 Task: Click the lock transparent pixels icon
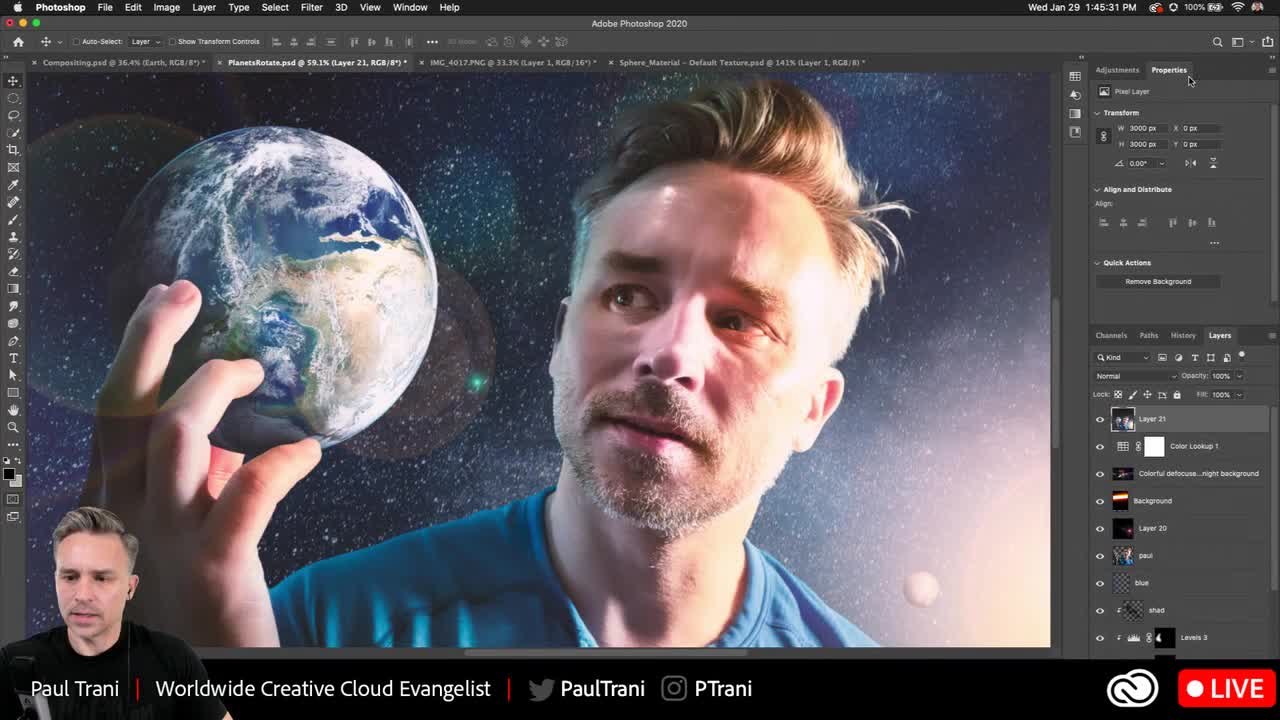1118,394
